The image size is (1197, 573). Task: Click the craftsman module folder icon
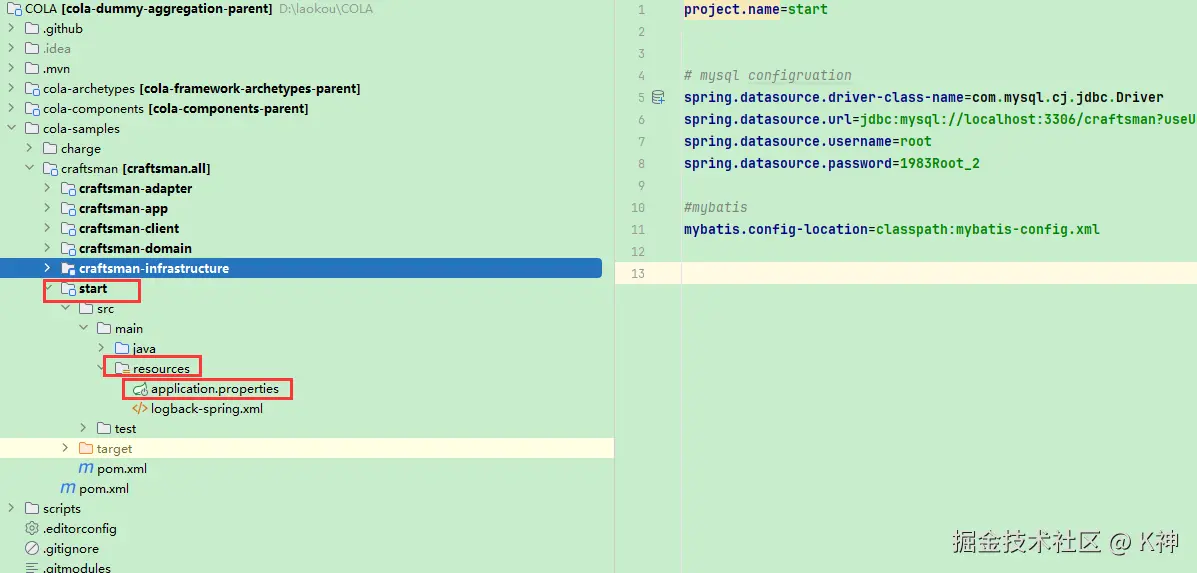50,168
